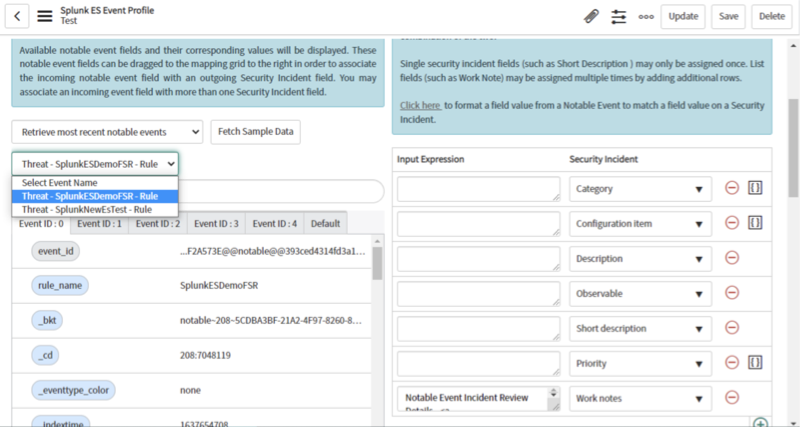
Task: Remove the Priority mapping row
Action: 732,363
